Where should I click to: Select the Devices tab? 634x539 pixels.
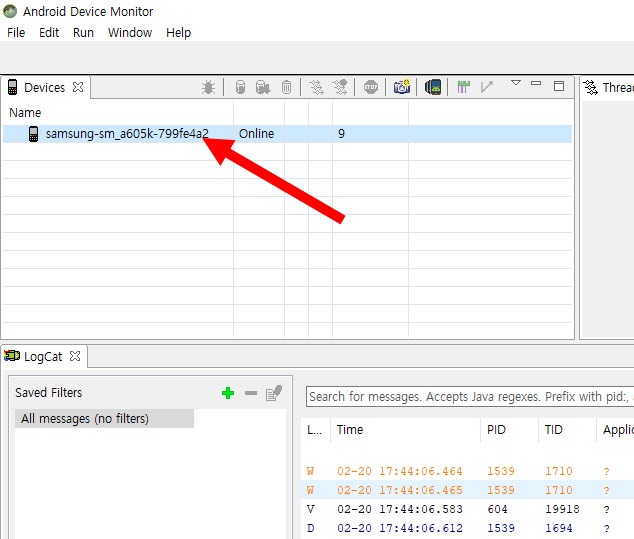click(44, 87)
